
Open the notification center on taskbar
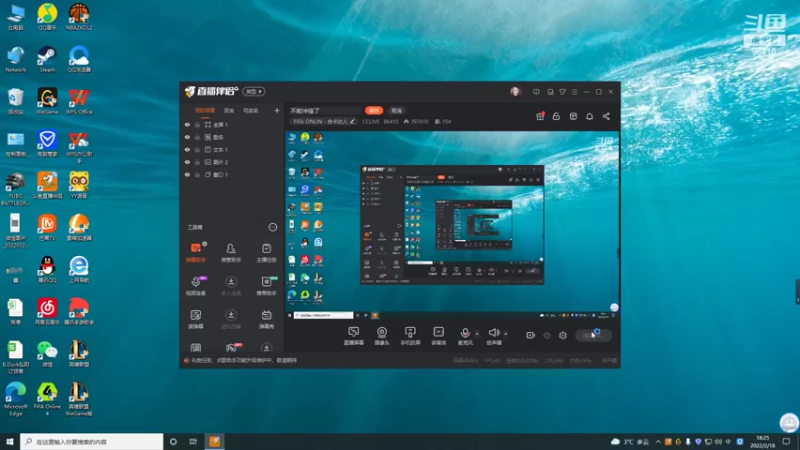786,441
